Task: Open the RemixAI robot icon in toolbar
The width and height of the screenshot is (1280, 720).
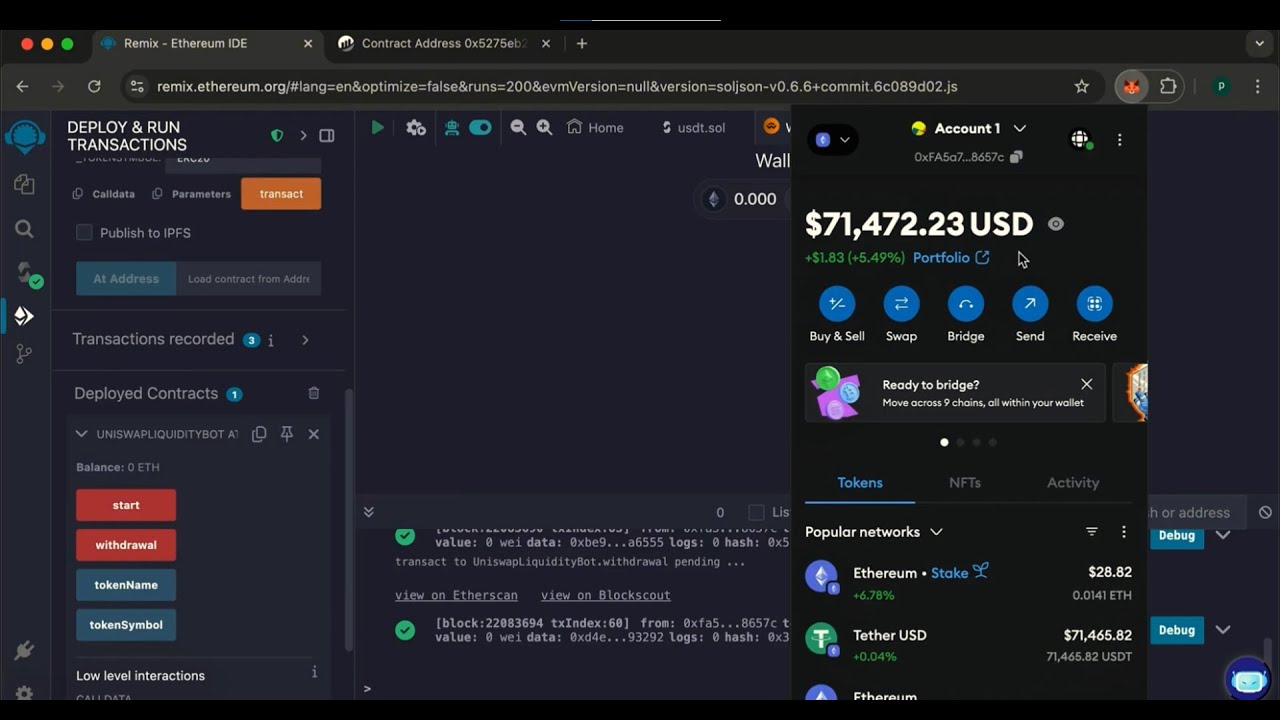Action: point(452,127)
